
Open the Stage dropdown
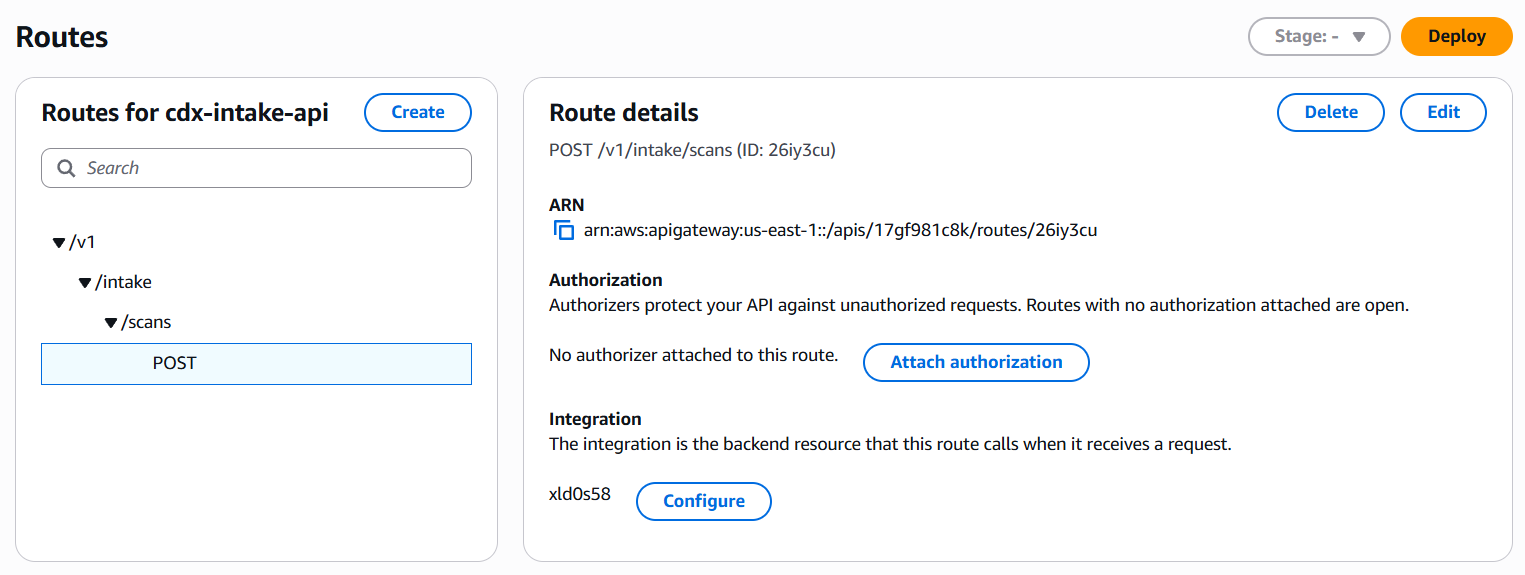click(x=1319, y=36)
